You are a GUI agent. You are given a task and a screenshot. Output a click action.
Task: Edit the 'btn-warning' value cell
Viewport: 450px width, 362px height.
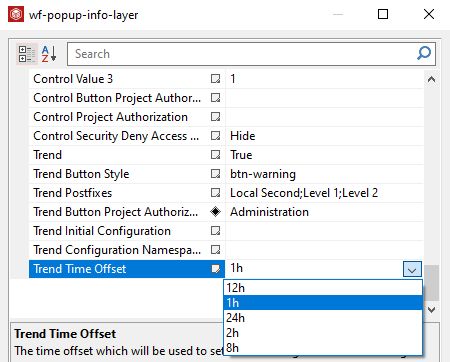point(324,174)
